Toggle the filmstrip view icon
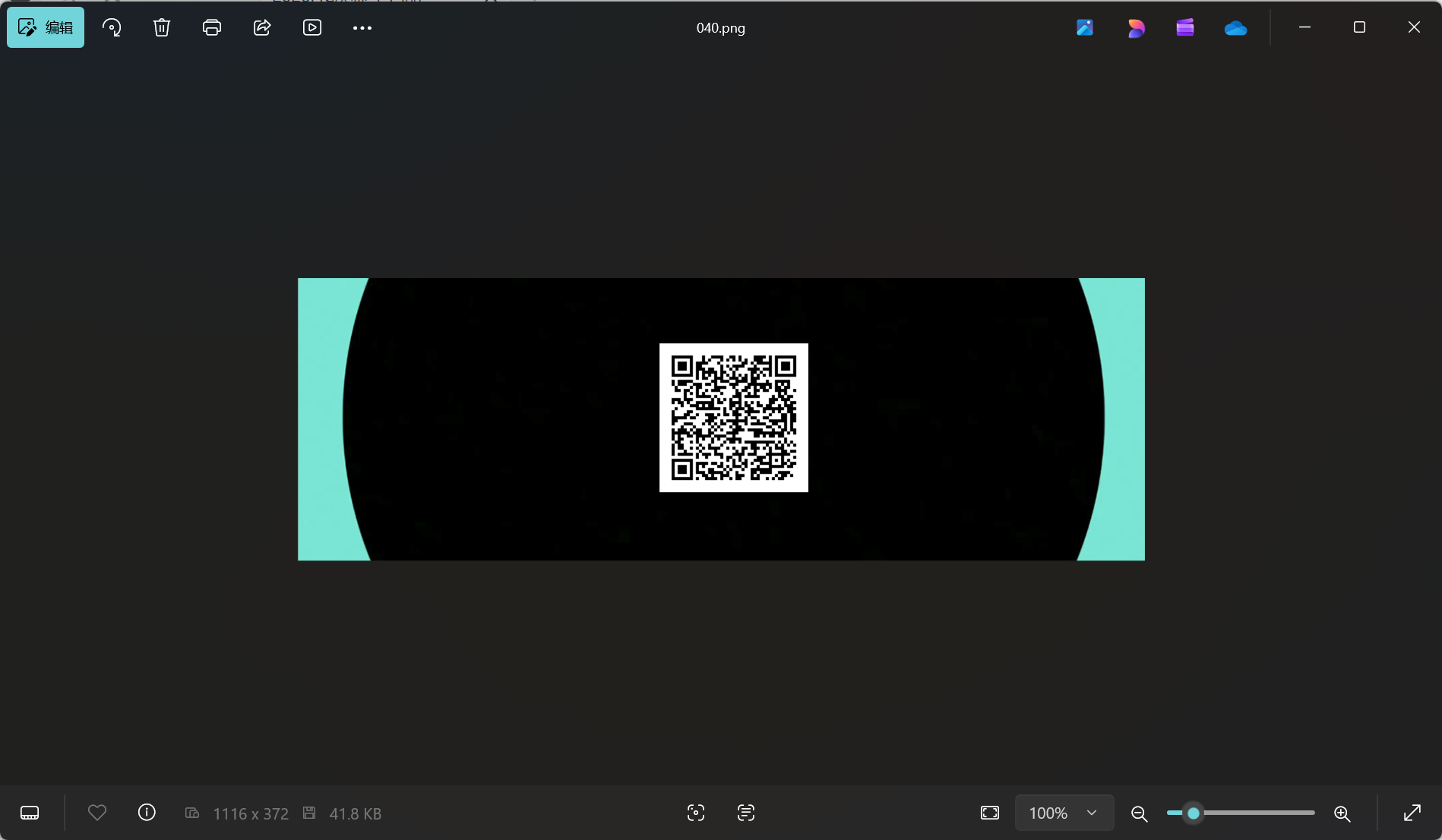Viewport: 1442px width, 840px height. coord(30,813)
